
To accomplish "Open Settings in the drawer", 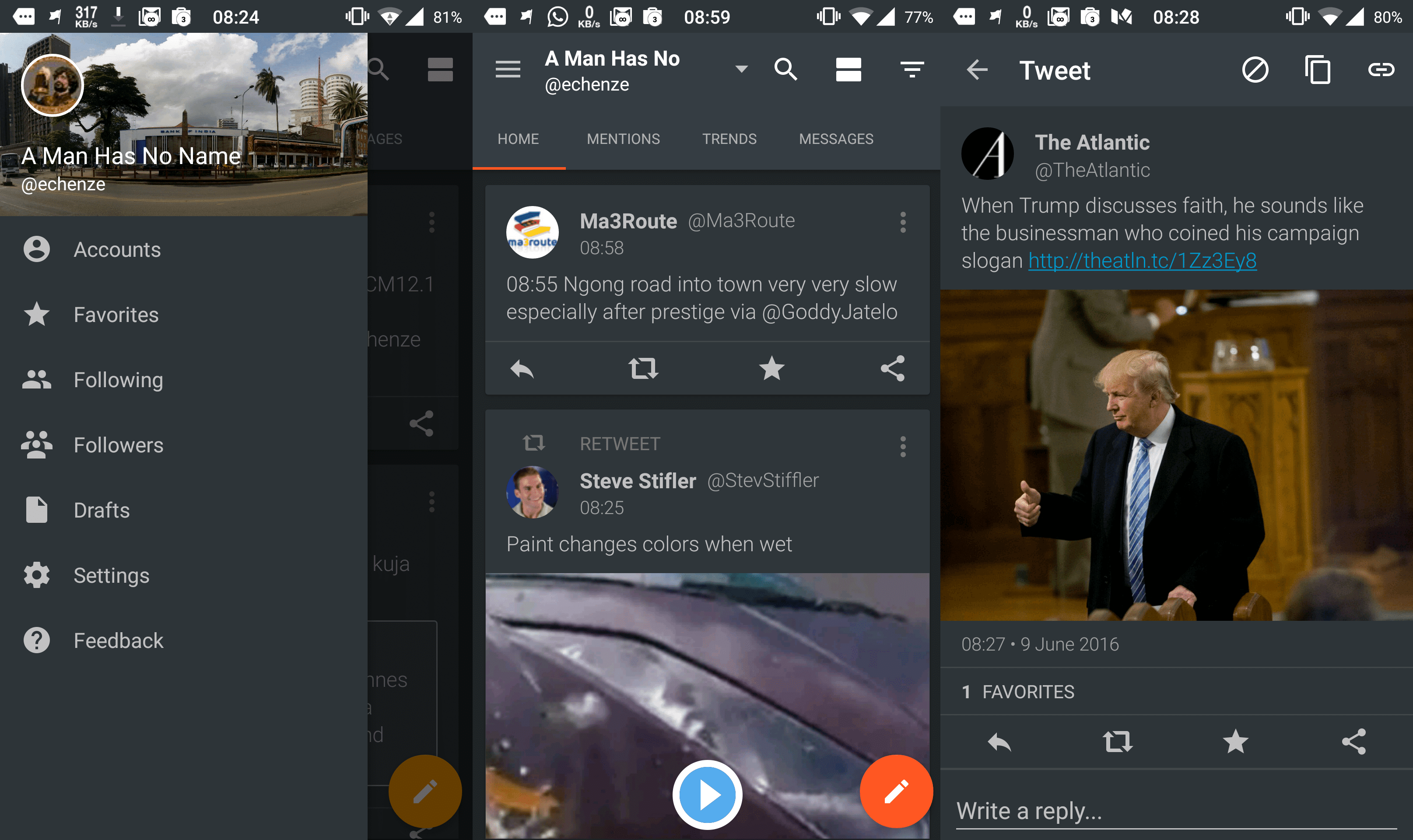I will pos(183,575).
